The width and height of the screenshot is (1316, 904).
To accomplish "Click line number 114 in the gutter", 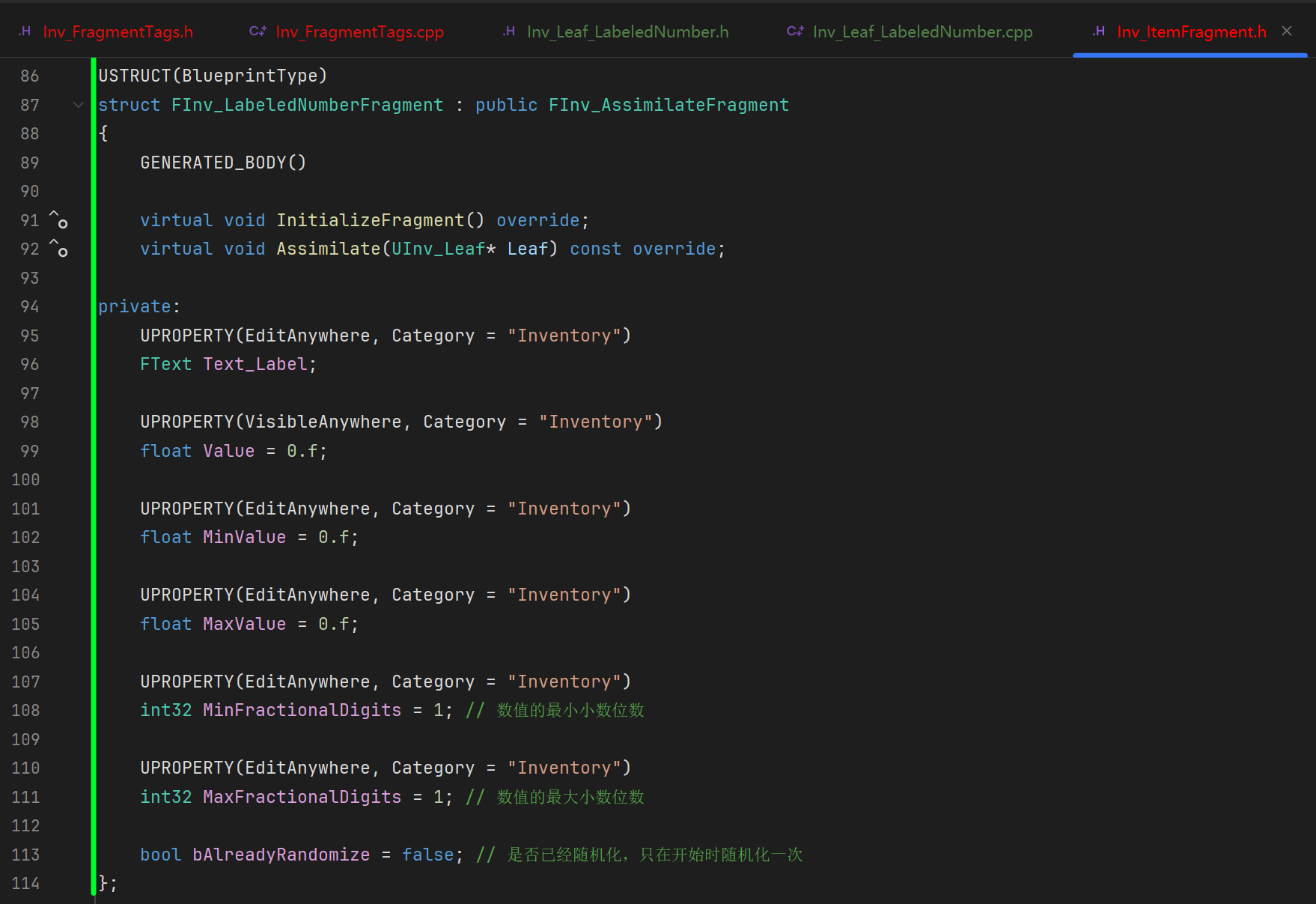I will point(25,883).
